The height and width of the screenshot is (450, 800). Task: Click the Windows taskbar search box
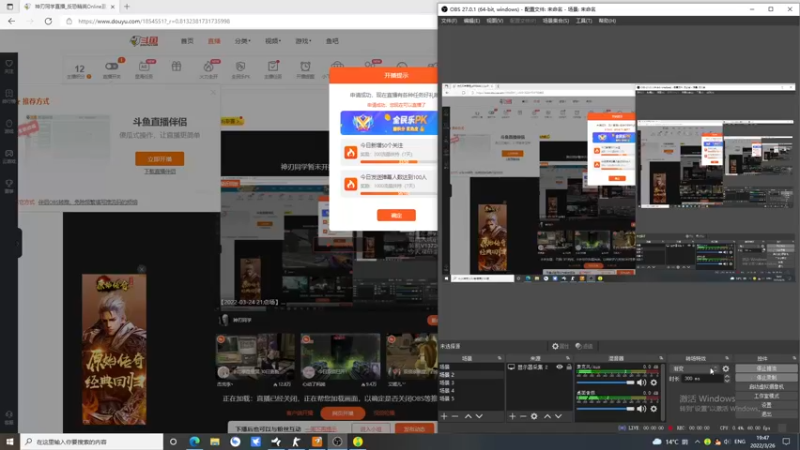click(x=92, y=441)
